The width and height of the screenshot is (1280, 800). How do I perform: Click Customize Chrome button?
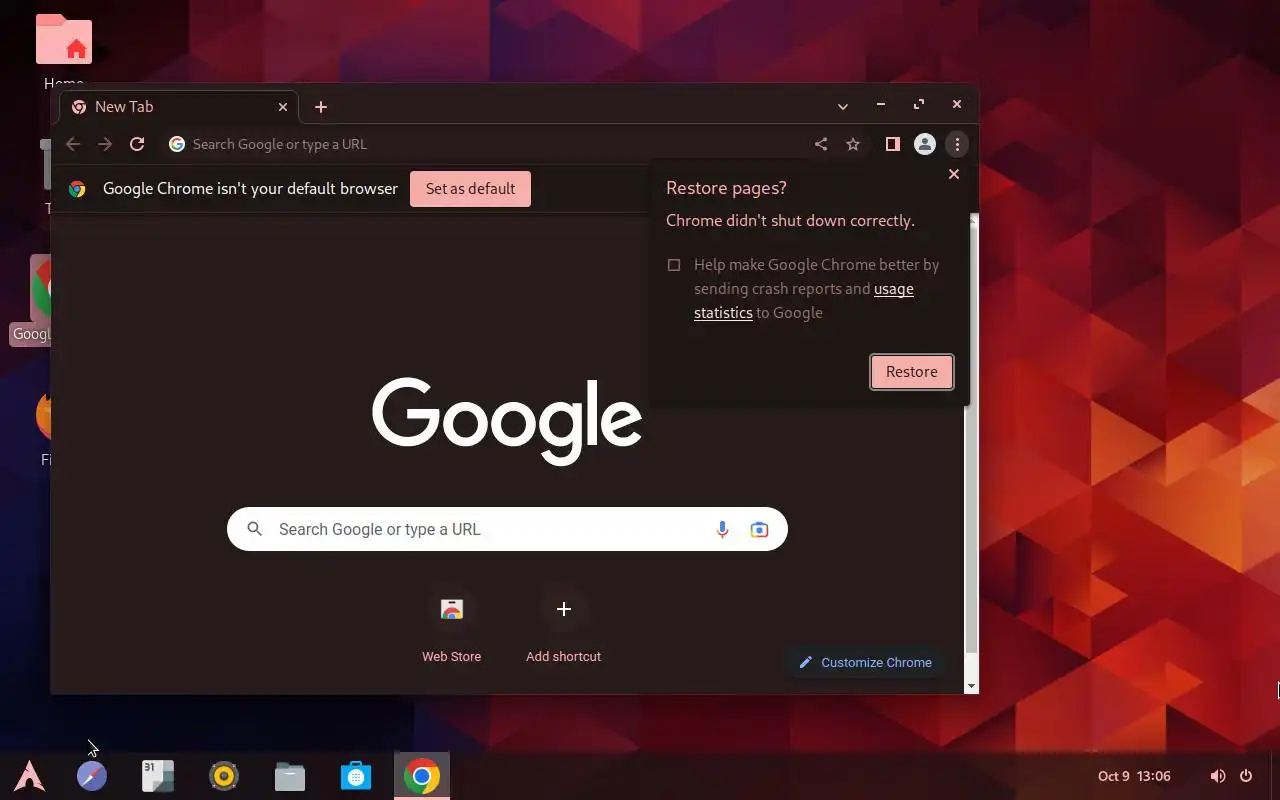(866, 662)
